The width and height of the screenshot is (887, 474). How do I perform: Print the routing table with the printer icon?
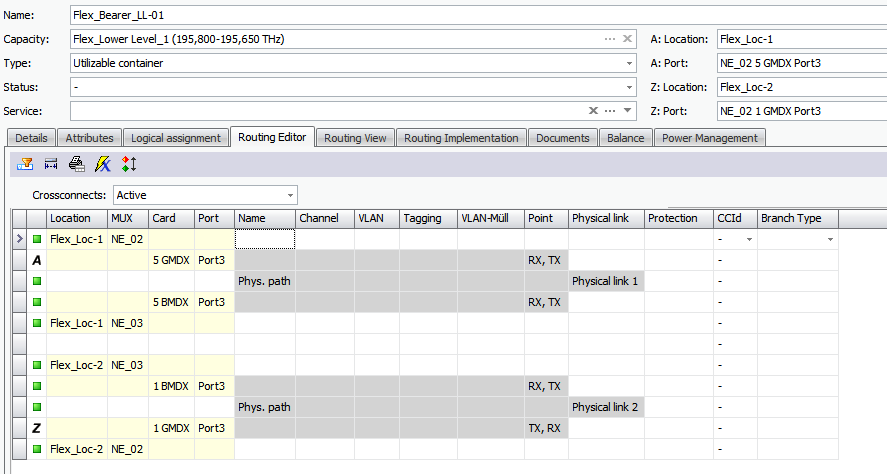coord(76,165)
